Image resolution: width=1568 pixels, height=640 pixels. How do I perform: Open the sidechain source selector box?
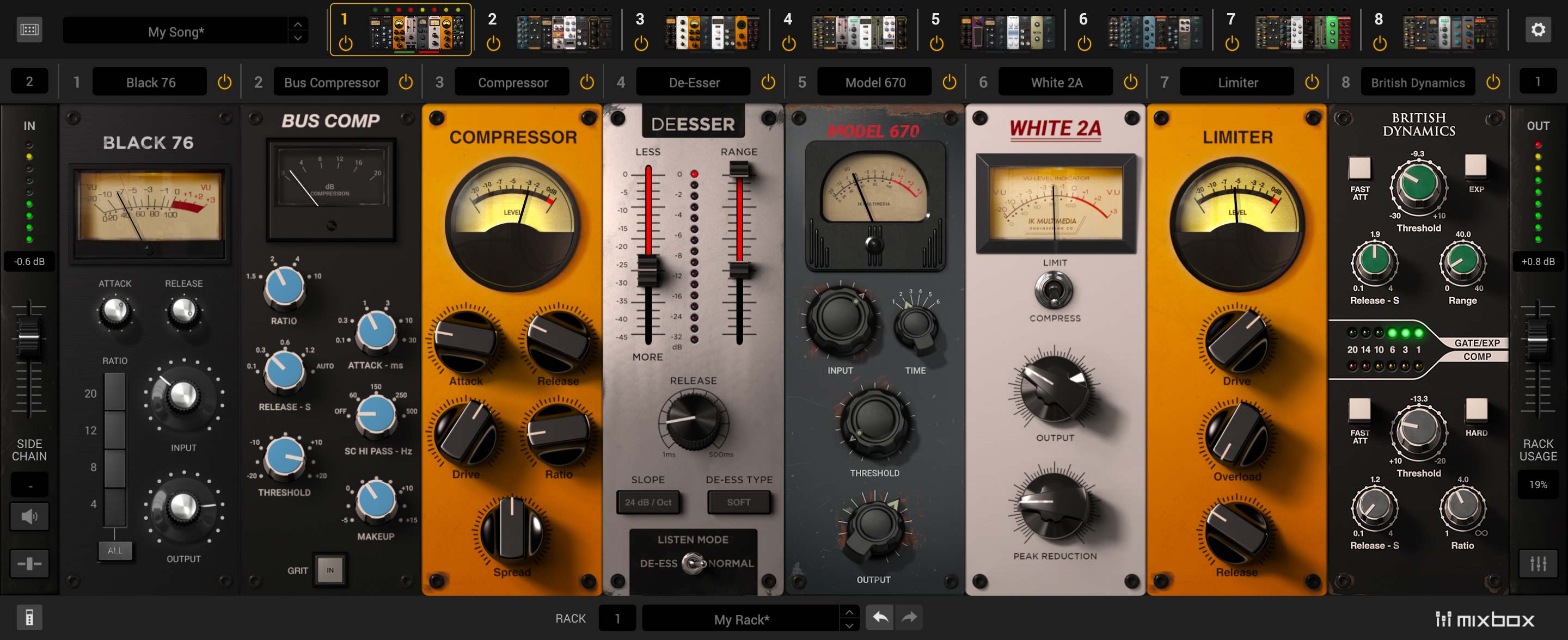coord(29,485)
